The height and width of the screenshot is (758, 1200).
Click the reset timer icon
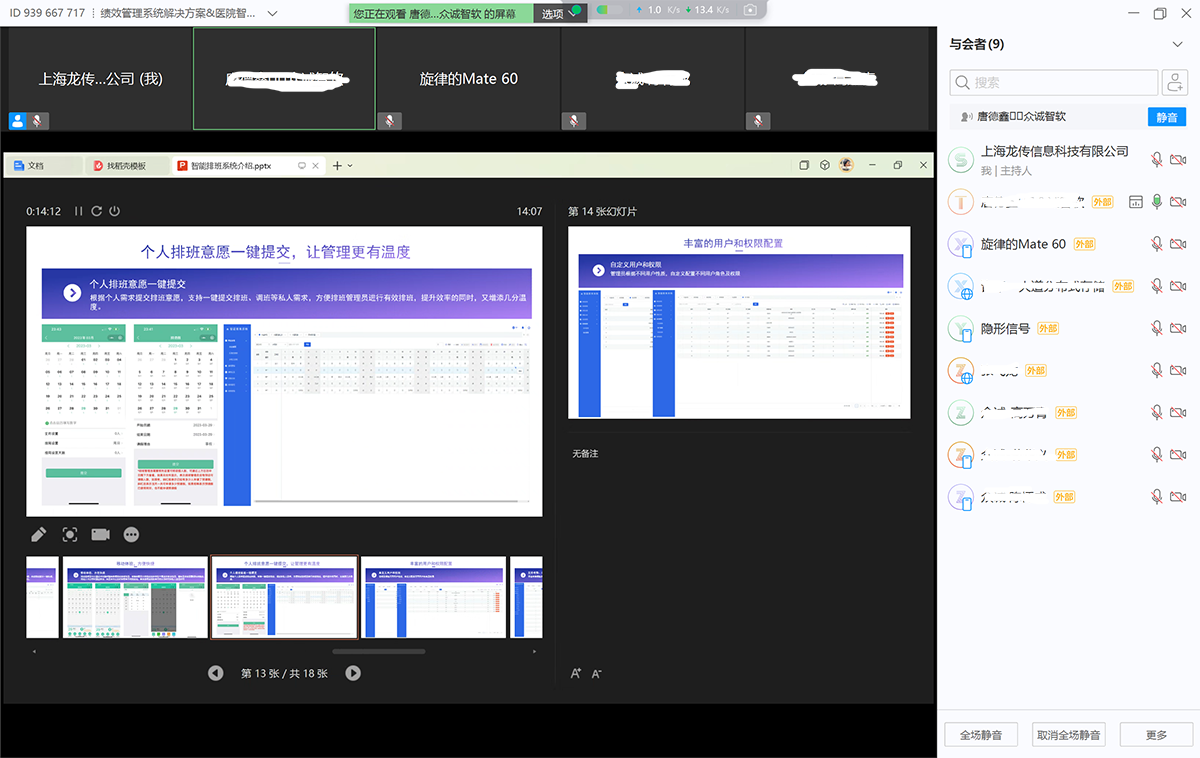click(97, 211)
